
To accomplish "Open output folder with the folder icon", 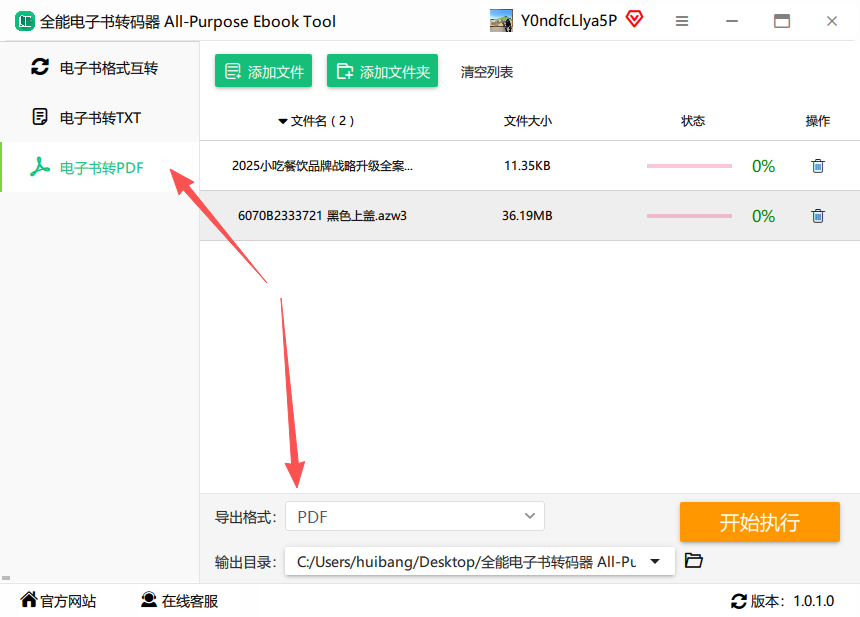I will pos(694,561).
